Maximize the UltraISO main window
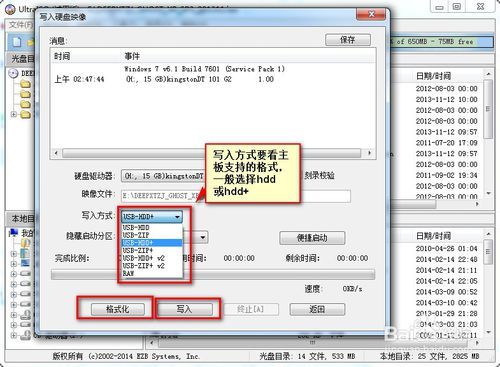The width and height of the screenshot is (500, 367). (457, 7)
